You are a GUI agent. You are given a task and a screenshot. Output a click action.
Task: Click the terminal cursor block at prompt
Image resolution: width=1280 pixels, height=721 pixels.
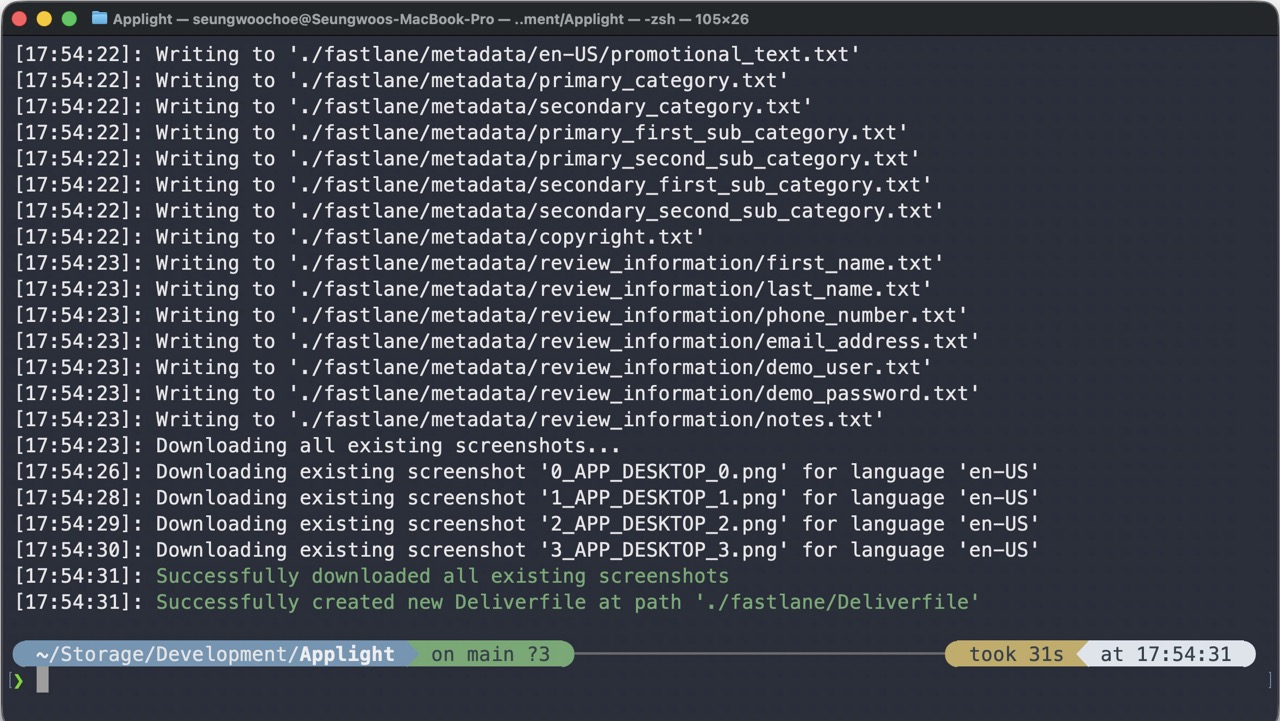pos(43,680)
